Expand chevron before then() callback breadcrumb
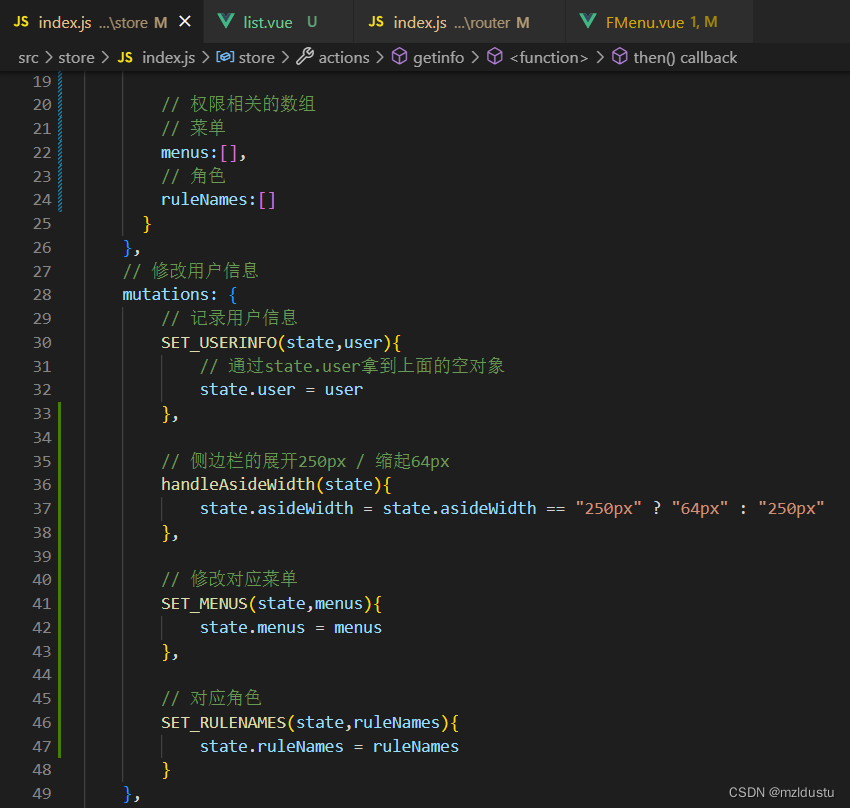850x808 pixels. [x=600, y=57]
